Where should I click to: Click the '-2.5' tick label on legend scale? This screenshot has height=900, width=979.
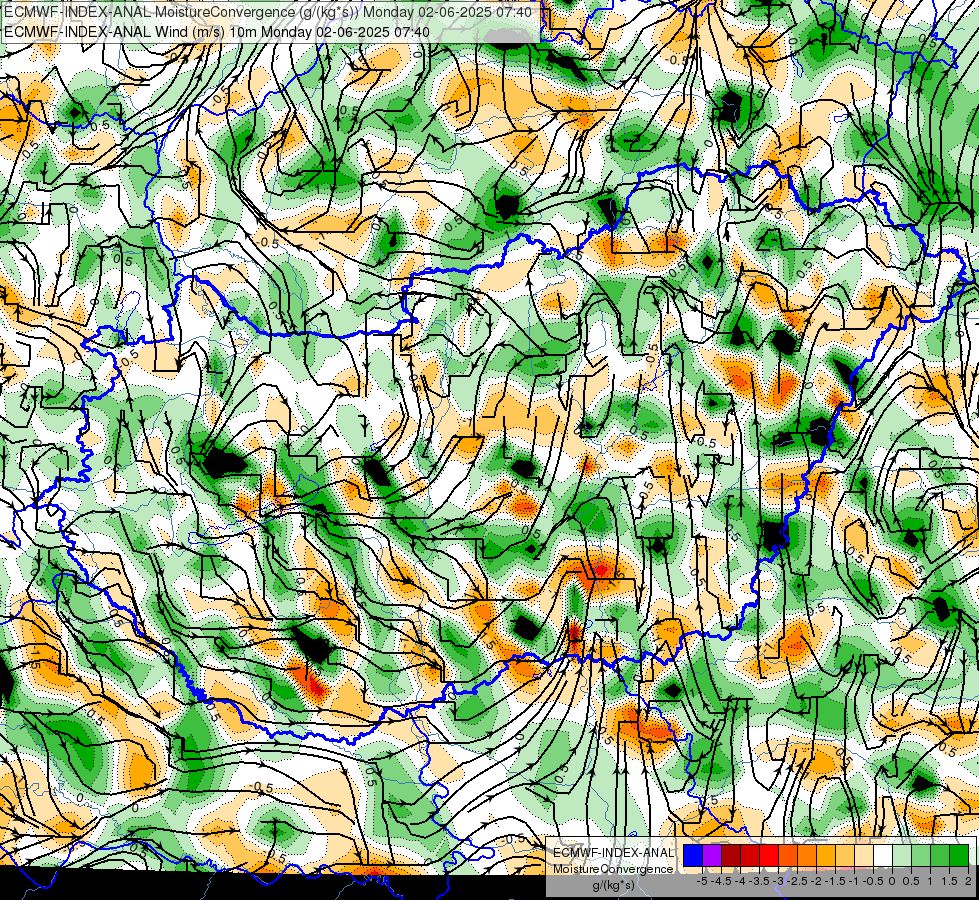click(798, 881)
